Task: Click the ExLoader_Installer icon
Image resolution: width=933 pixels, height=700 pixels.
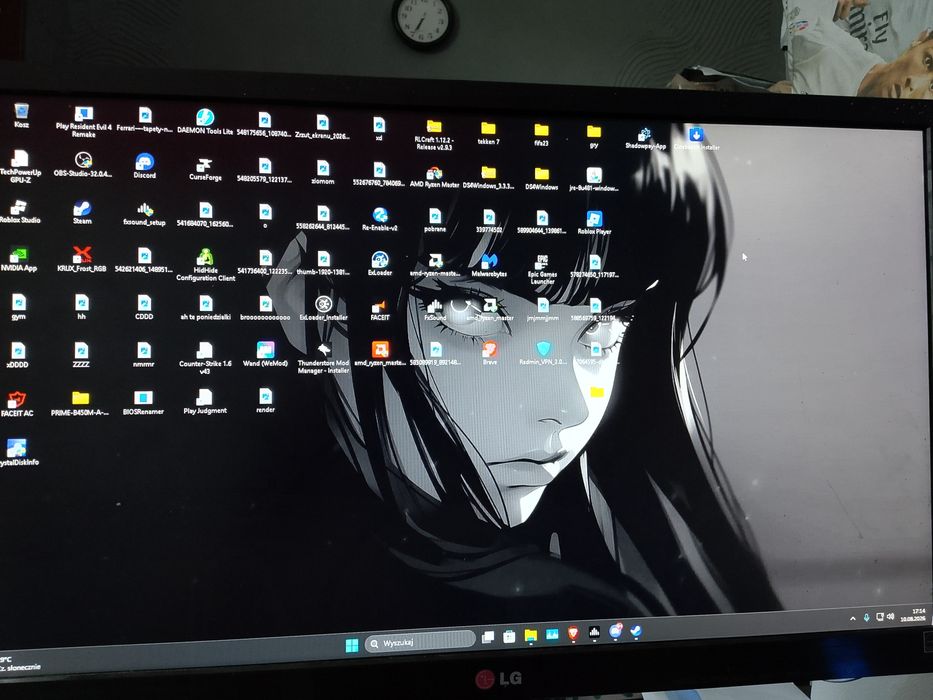Action: coord(323,308)
